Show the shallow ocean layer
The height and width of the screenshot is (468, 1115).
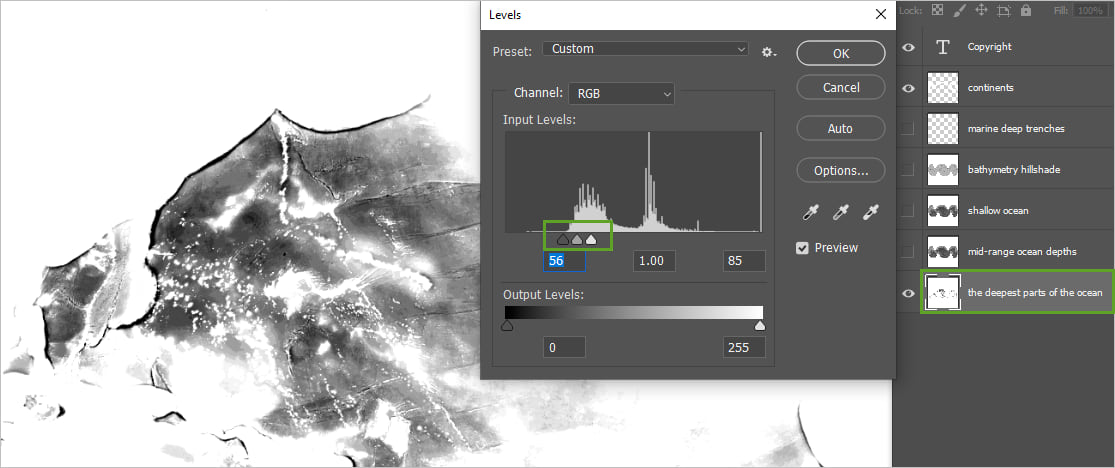[x=908, y=211]
